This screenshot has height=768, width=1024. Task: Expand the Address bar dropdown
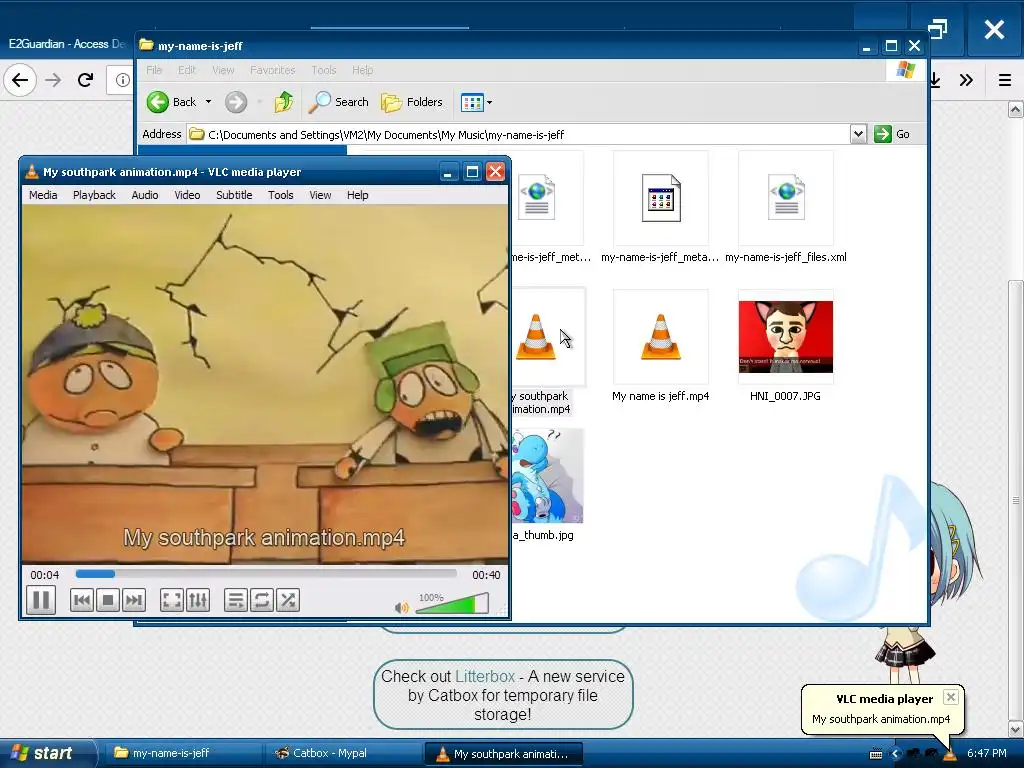point(858,134)
